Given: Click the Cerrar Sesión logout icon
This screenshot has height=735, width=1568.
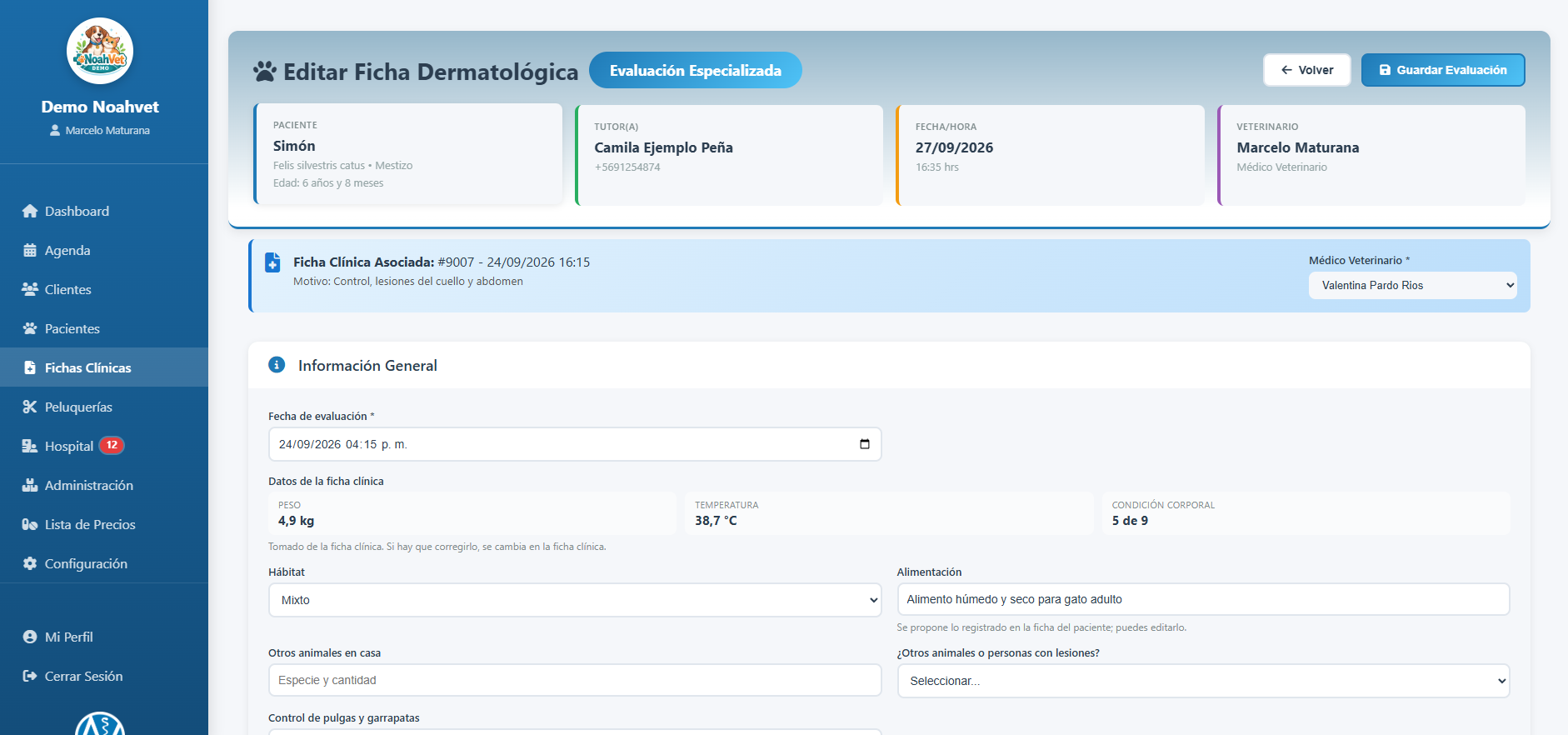Looking at the screenshot, I should [30, 676].
